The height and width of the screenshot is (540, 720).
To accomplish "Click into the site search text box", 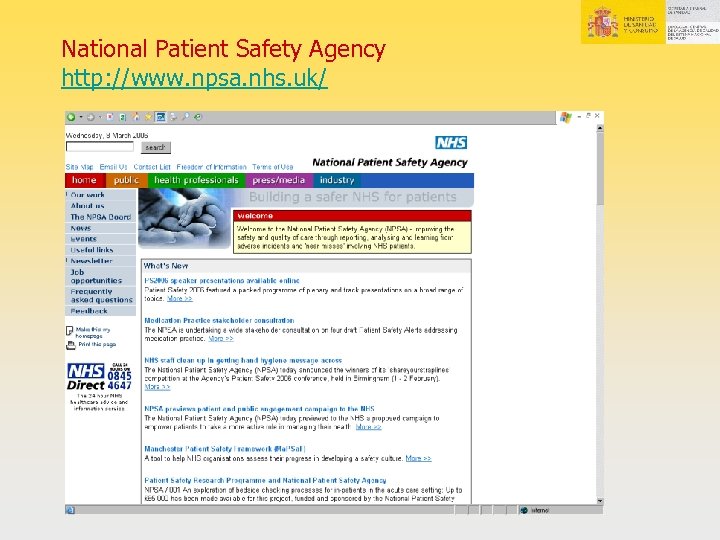I will pos(100,147).
